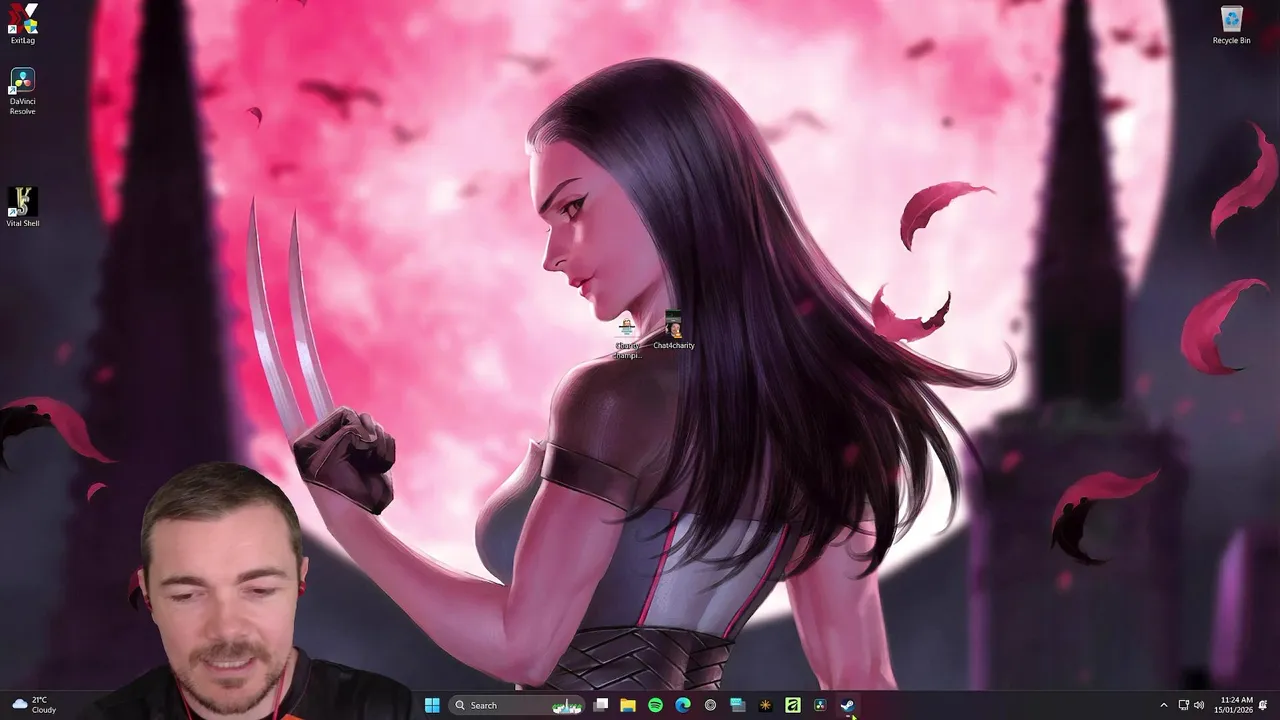1280x720 pixels.
Task: Open the volume control in system tray
Action: pyautogui.click(x=1199, y=705)
